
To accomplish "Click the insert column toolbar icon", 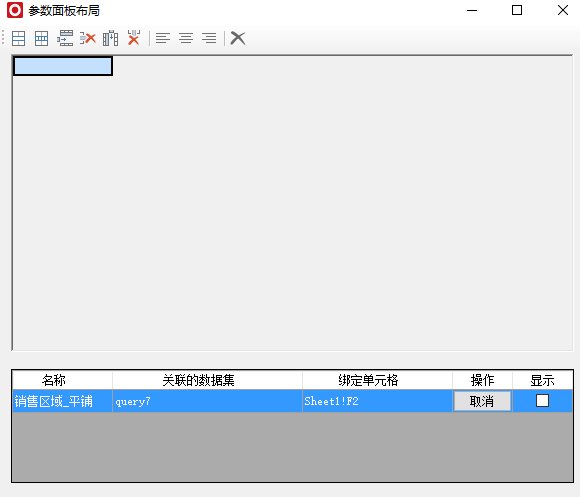I will 111,38.
